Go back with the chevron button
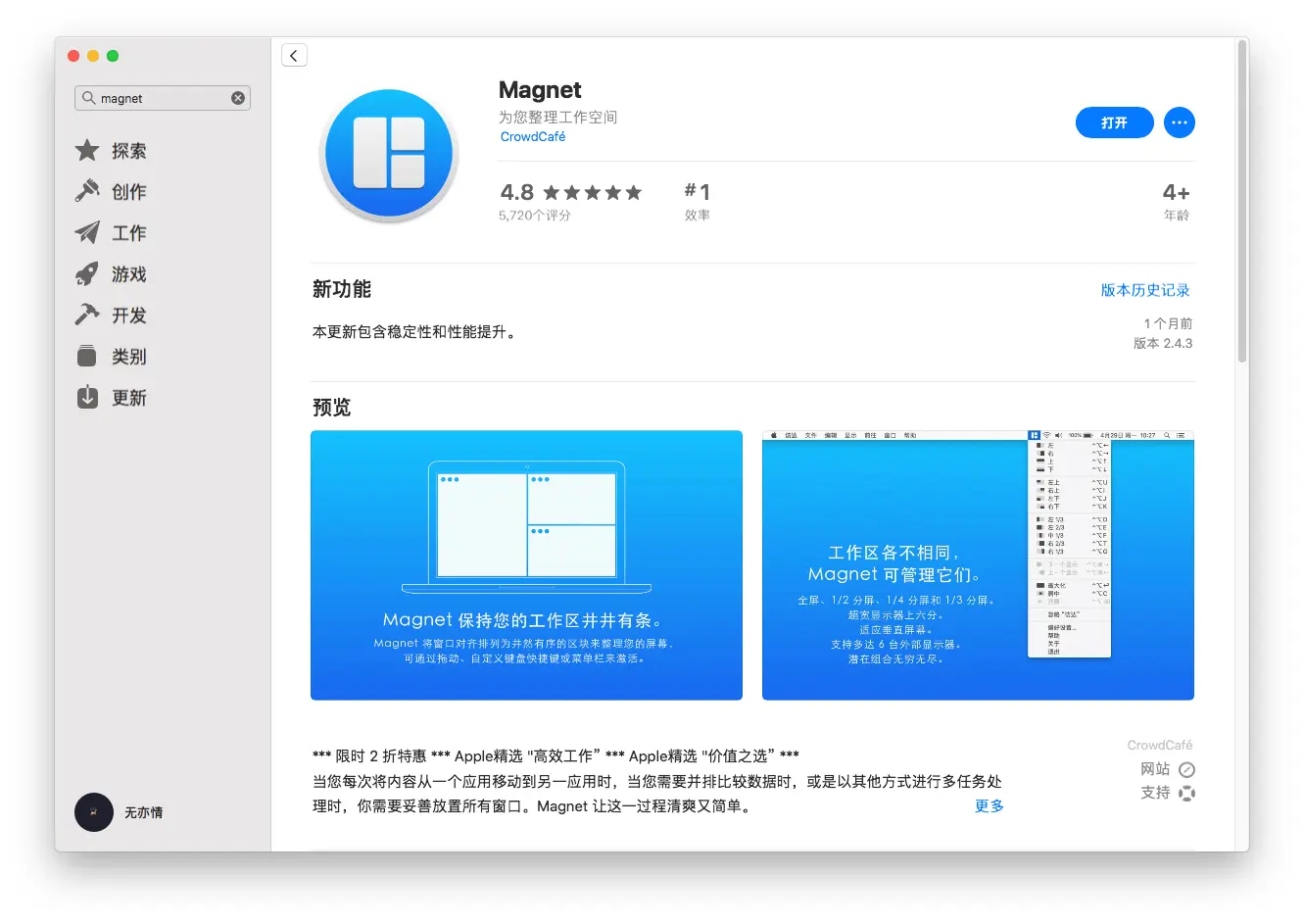The image size is (1304, 924). click(294, 55)
